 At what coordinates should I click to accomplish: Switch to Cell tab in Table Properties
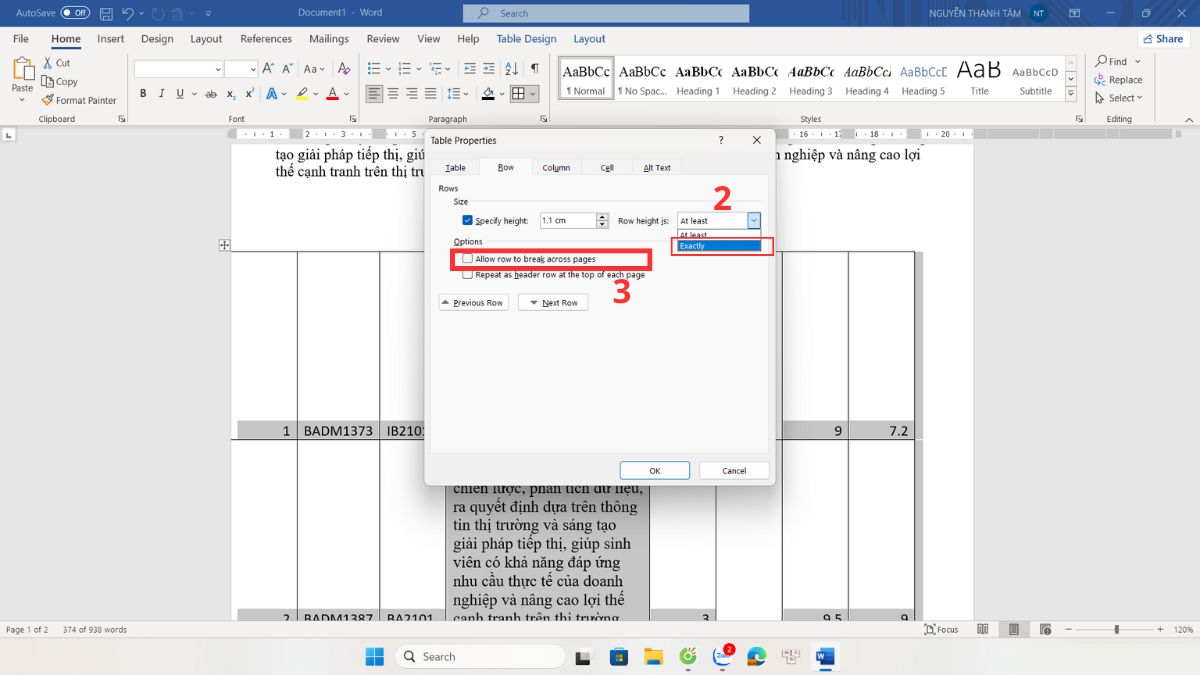click(x=607, y=167)
